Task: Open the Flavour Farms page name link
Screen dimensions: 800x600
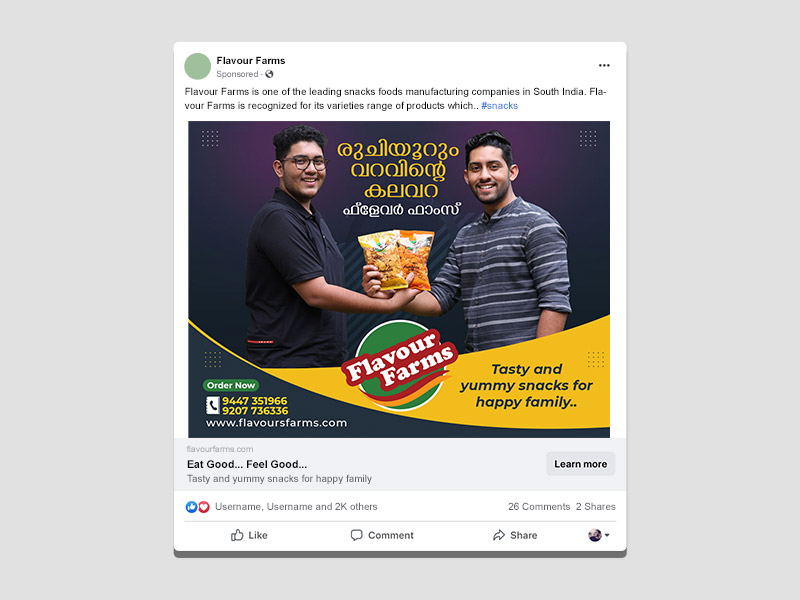Action: [251, 60]
